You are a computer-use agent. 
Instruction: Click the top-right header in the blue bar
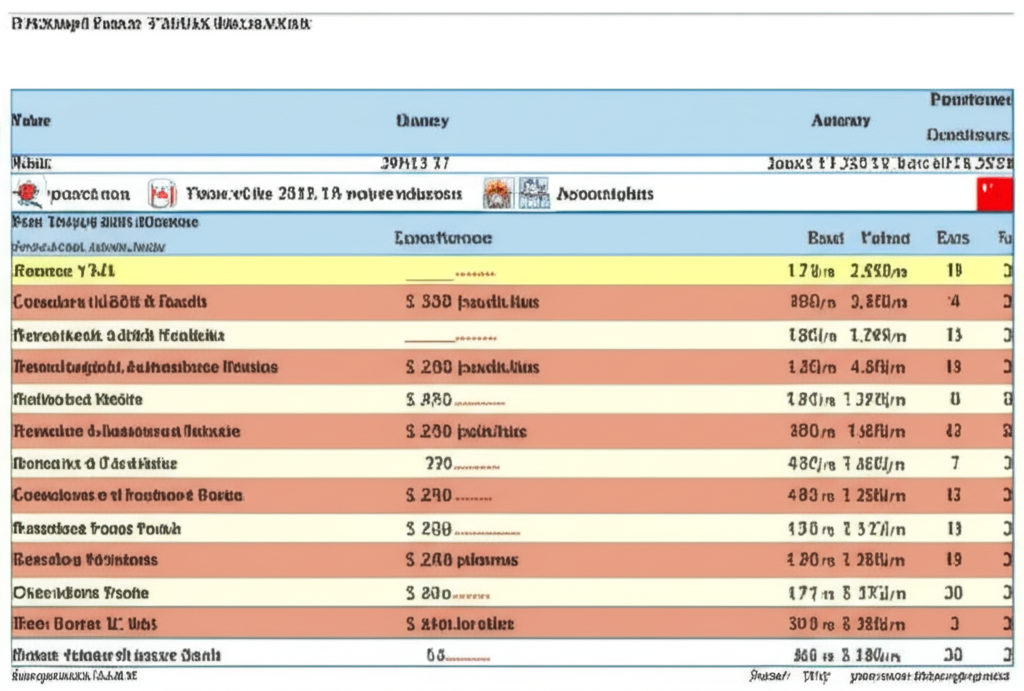click(x=969, y=100)
